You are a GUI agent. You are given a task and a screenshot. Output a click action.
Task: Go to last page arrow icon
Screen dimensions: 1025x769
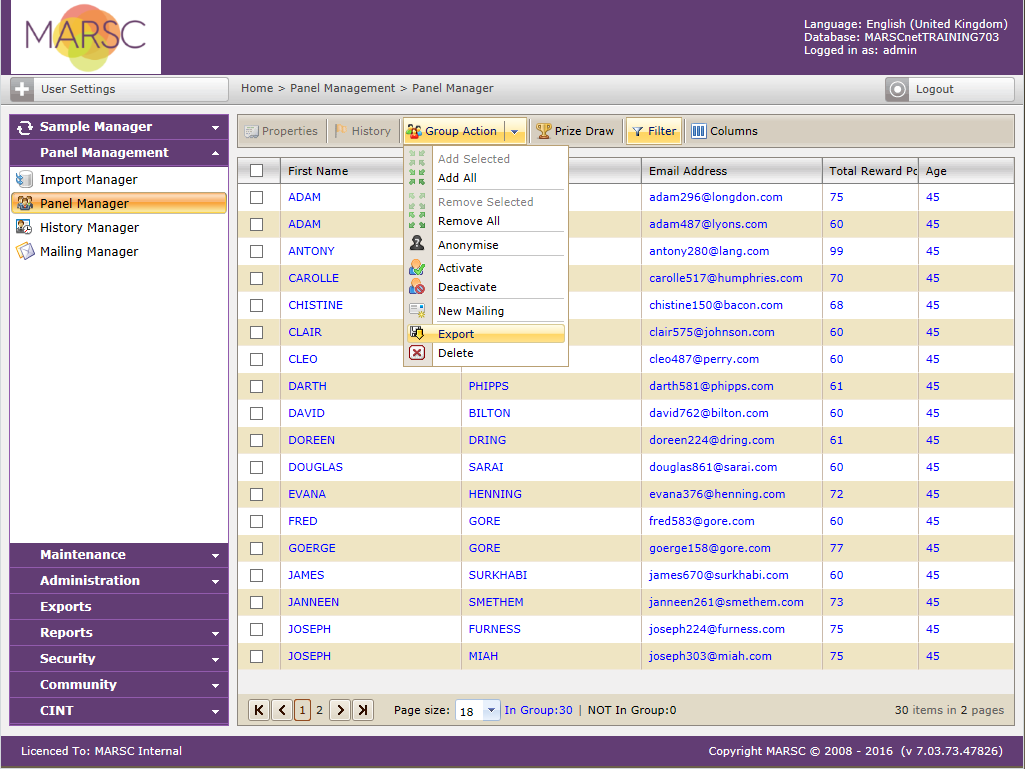[x=363, y=710]
